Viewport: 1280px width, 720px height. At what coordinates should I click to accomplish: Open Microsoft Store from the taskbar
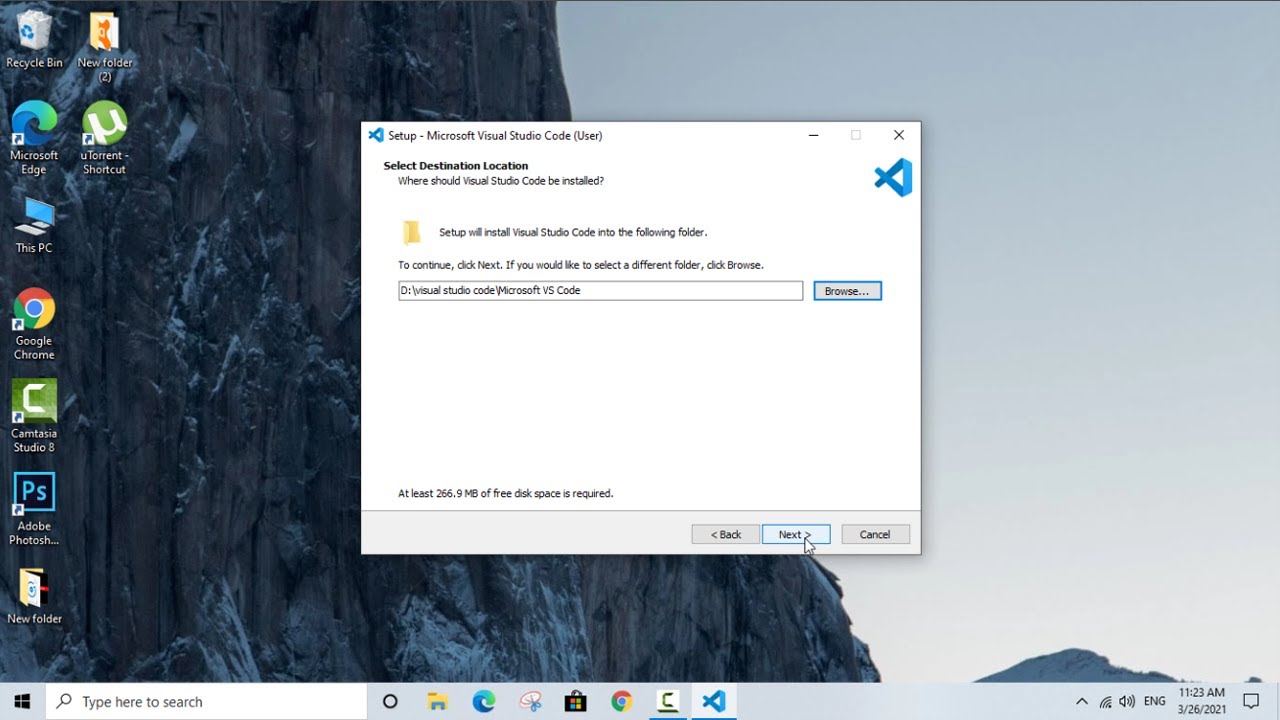575,702
